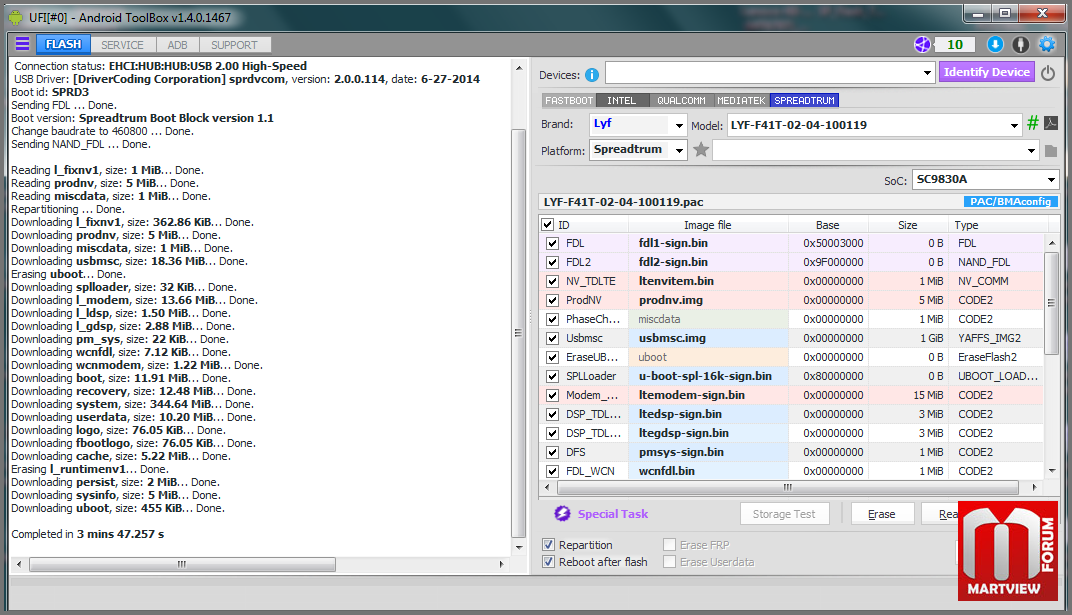The height and width of the screenshot is (615, 1072).
Task: Disable the Repartition checkbox
Action: coord(548,545)
